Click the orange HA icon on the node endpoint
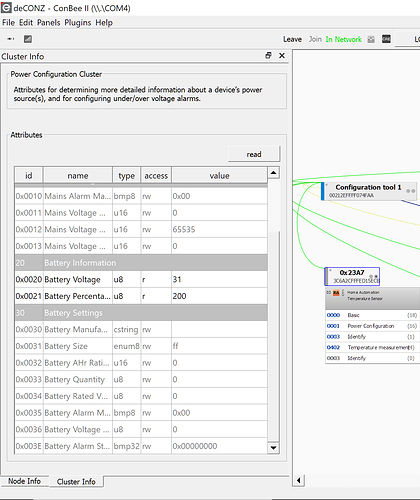The image size is (420, 500). tap(336, 293)
